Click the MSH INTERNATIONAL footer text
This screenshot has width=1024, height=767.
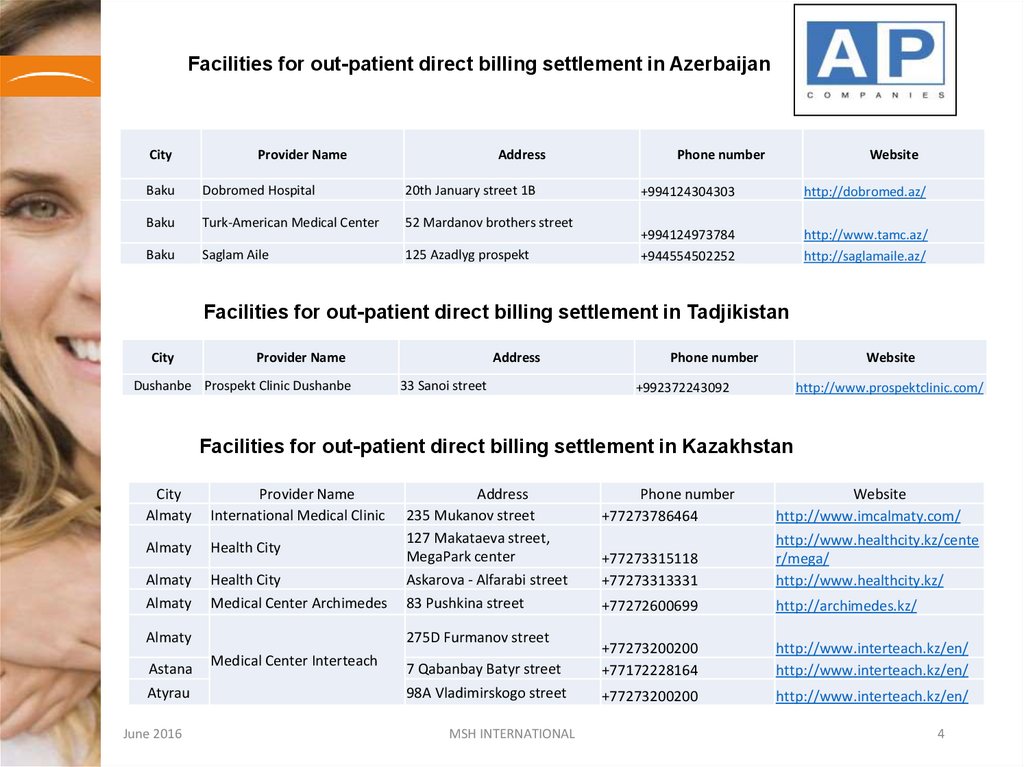coord(512,734)
